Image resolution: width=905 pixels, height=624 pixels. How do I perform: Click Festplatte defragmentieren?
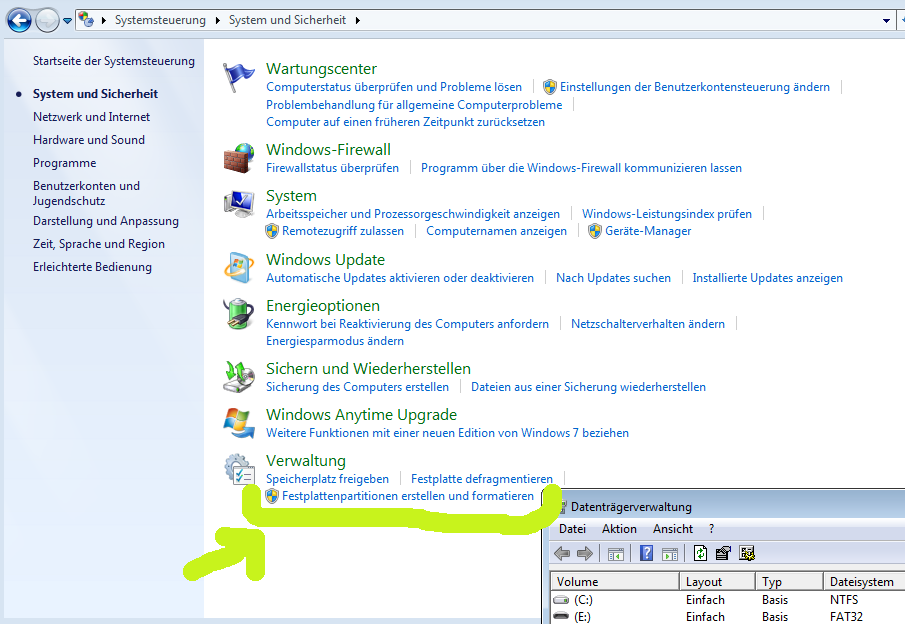(481, 479)
